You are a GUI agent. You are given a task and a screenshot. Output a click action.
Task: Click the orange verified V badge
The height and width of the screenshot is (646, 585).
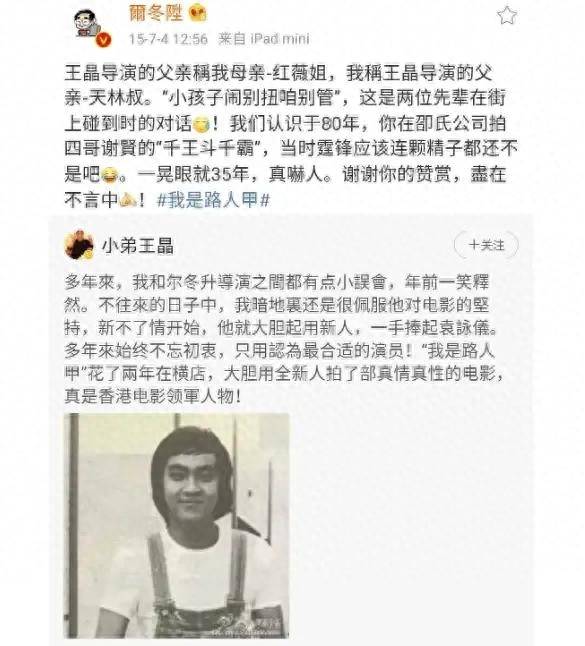103,40
